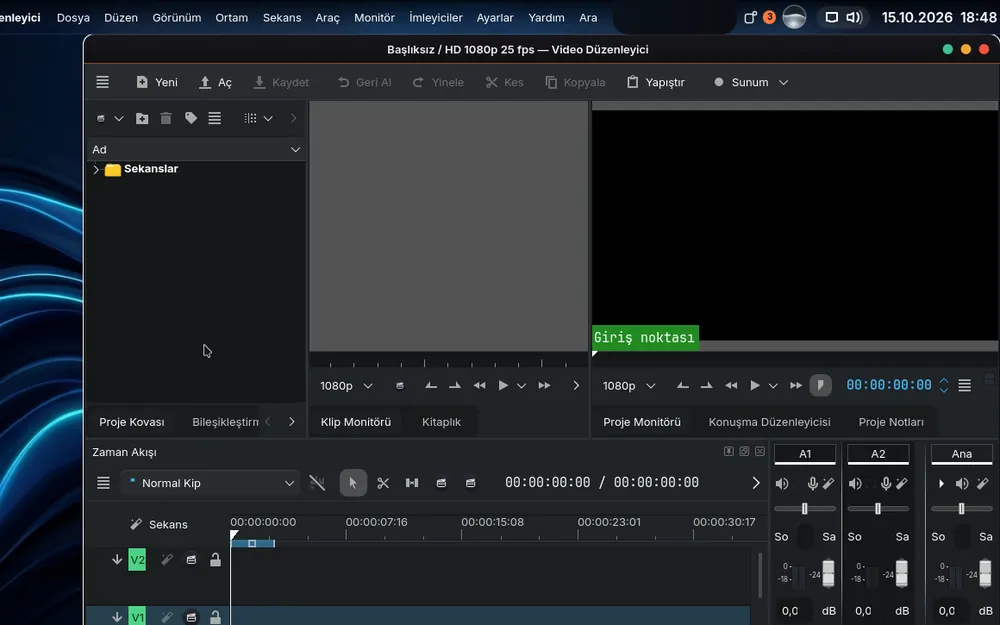The height and width of the screenshot is (625, 1000).
Task: Adjust the A1 balance slider
Action: click(x=805, y=508)
